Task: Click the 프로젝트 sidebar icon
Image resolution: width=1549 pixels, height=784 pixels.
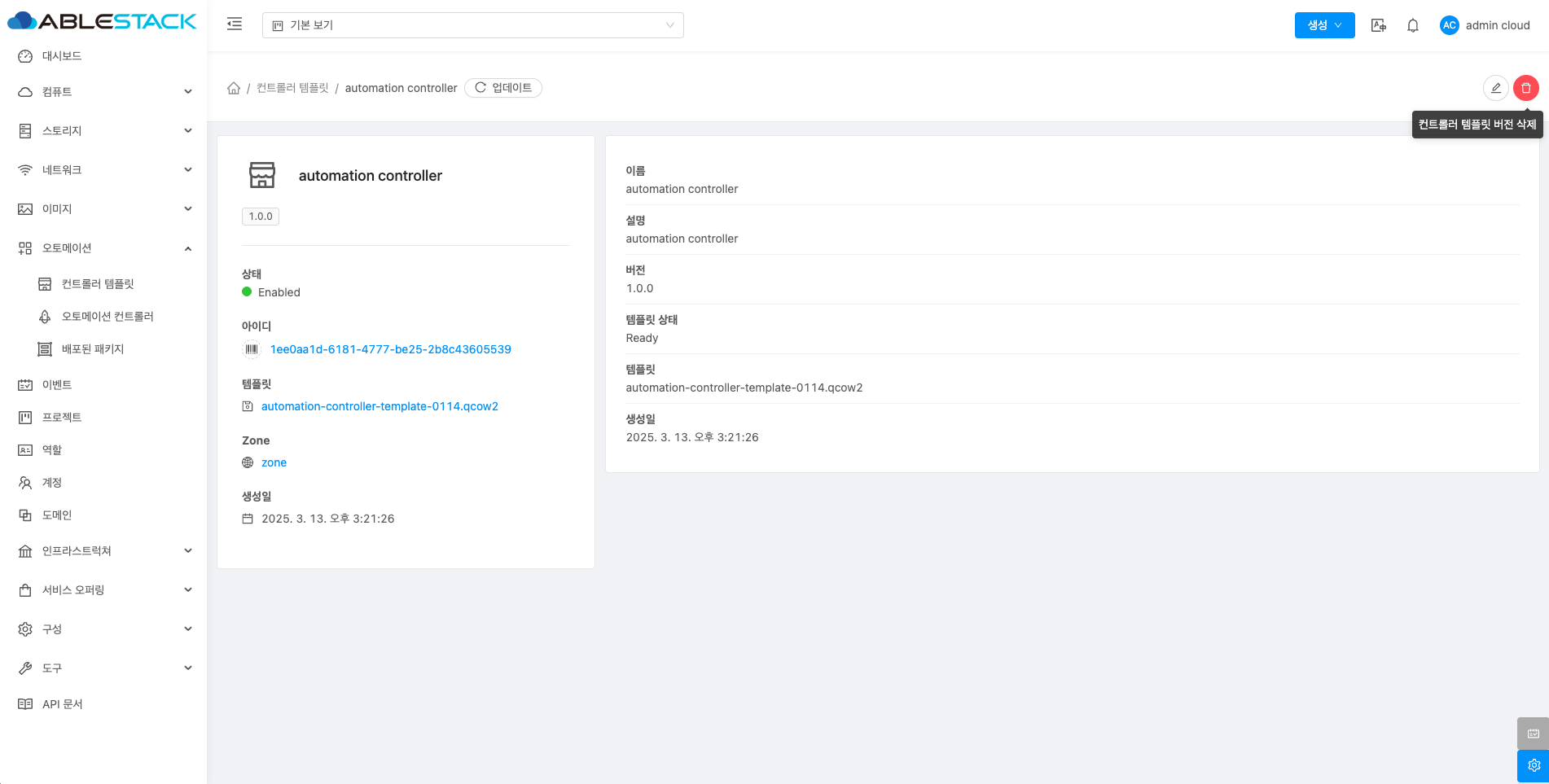Action: click(x=25, y=418)
